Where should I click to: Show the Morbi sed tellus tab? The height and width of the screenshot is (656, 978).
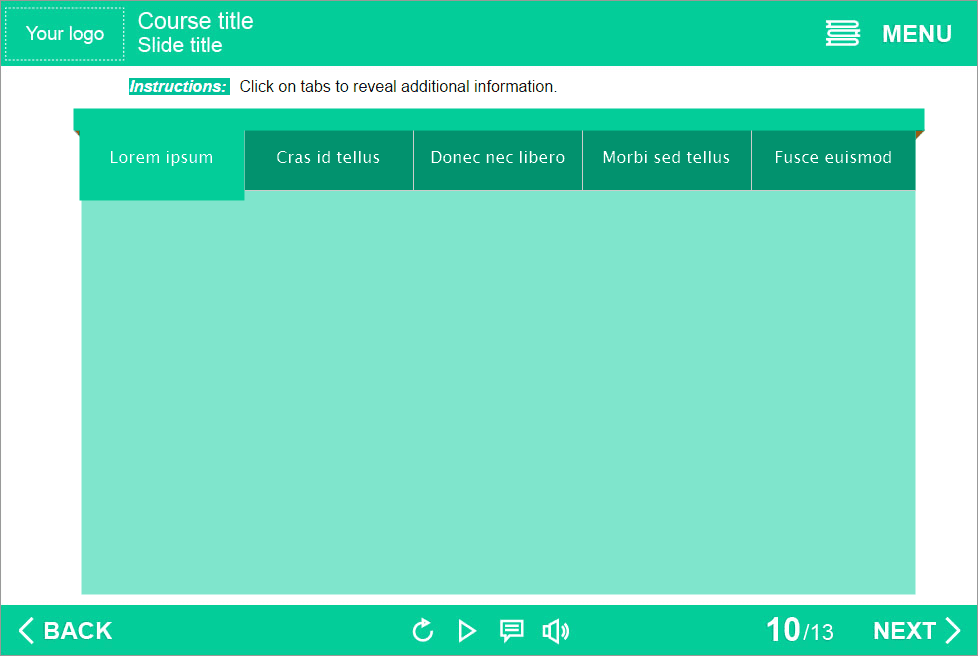pyautogui.click(x=666, y=158)
